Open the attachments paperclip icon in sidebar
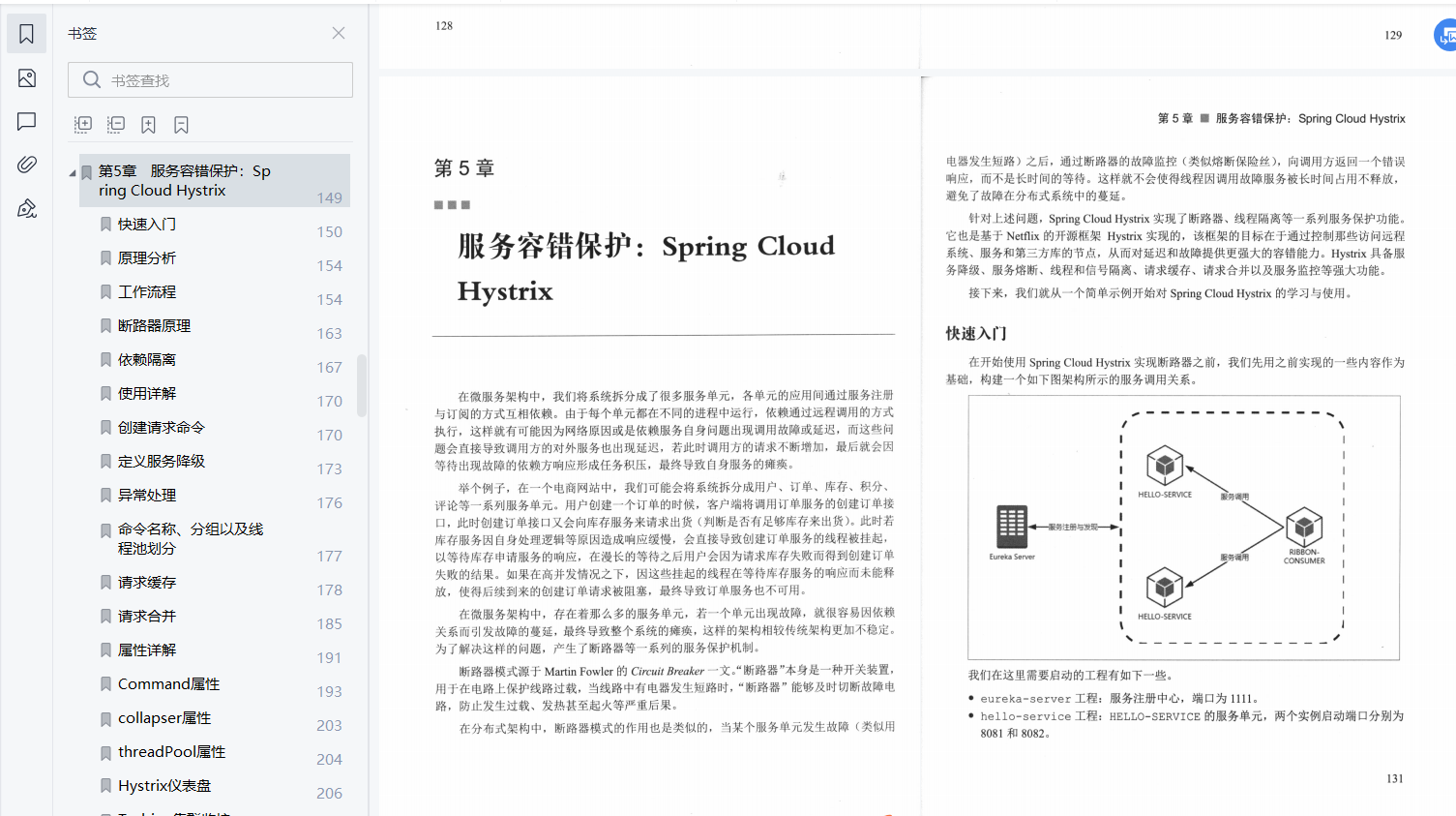1456x816 pixels. [x=26, y=165]
